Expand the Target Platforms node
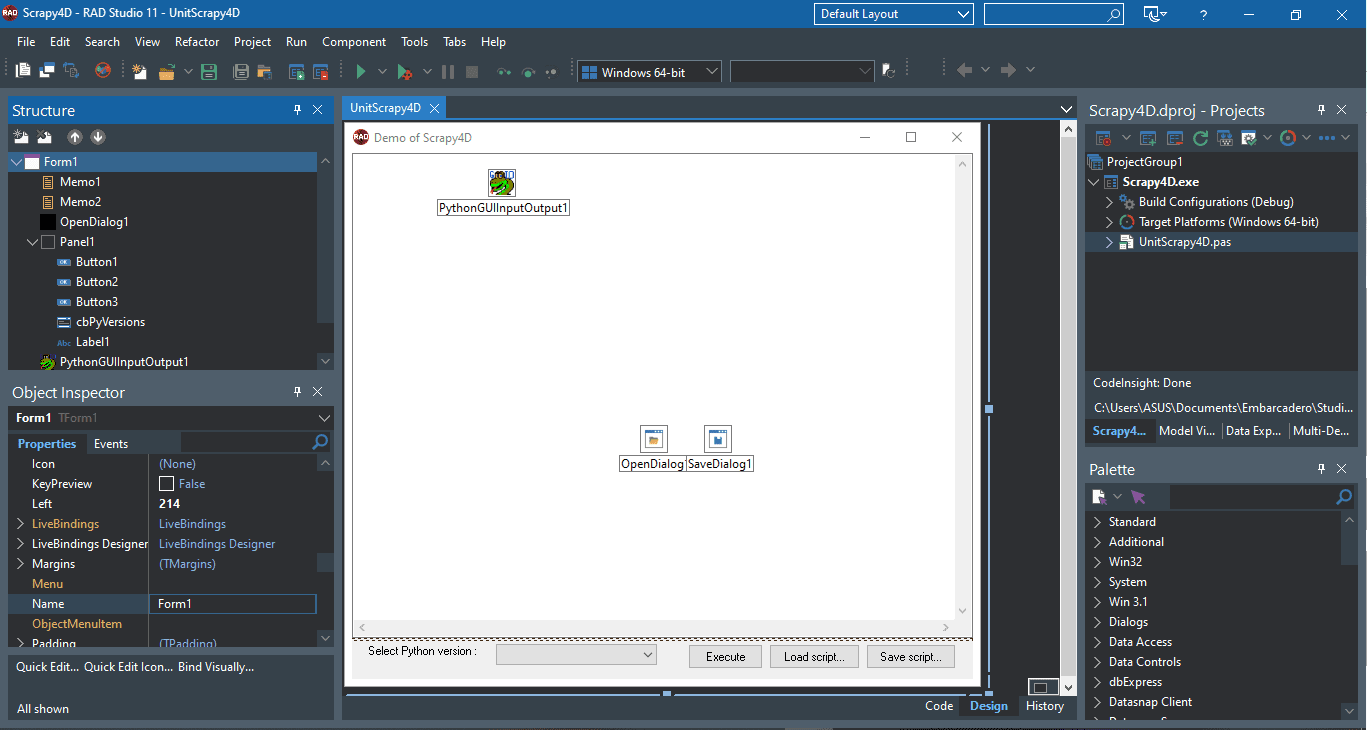This screenshot has width=1367, height=730. pyautogui.click(x=1109, y=222)
